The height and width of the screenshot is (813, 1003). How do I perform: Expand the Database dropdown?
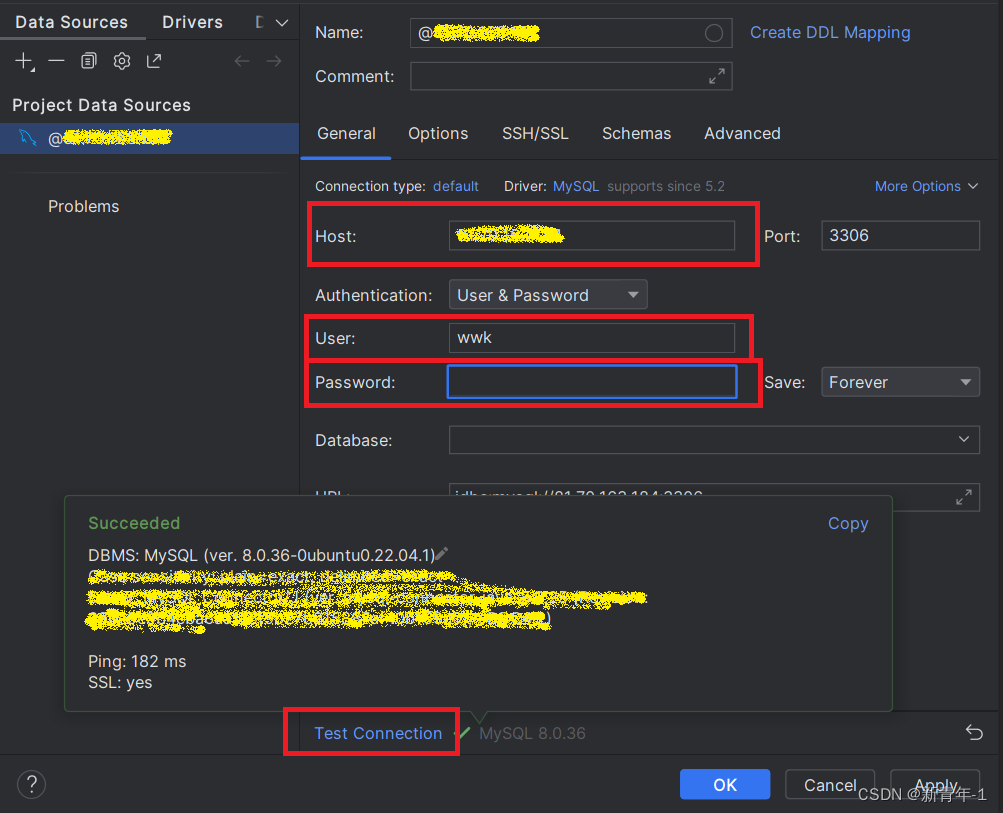(963, 440)
